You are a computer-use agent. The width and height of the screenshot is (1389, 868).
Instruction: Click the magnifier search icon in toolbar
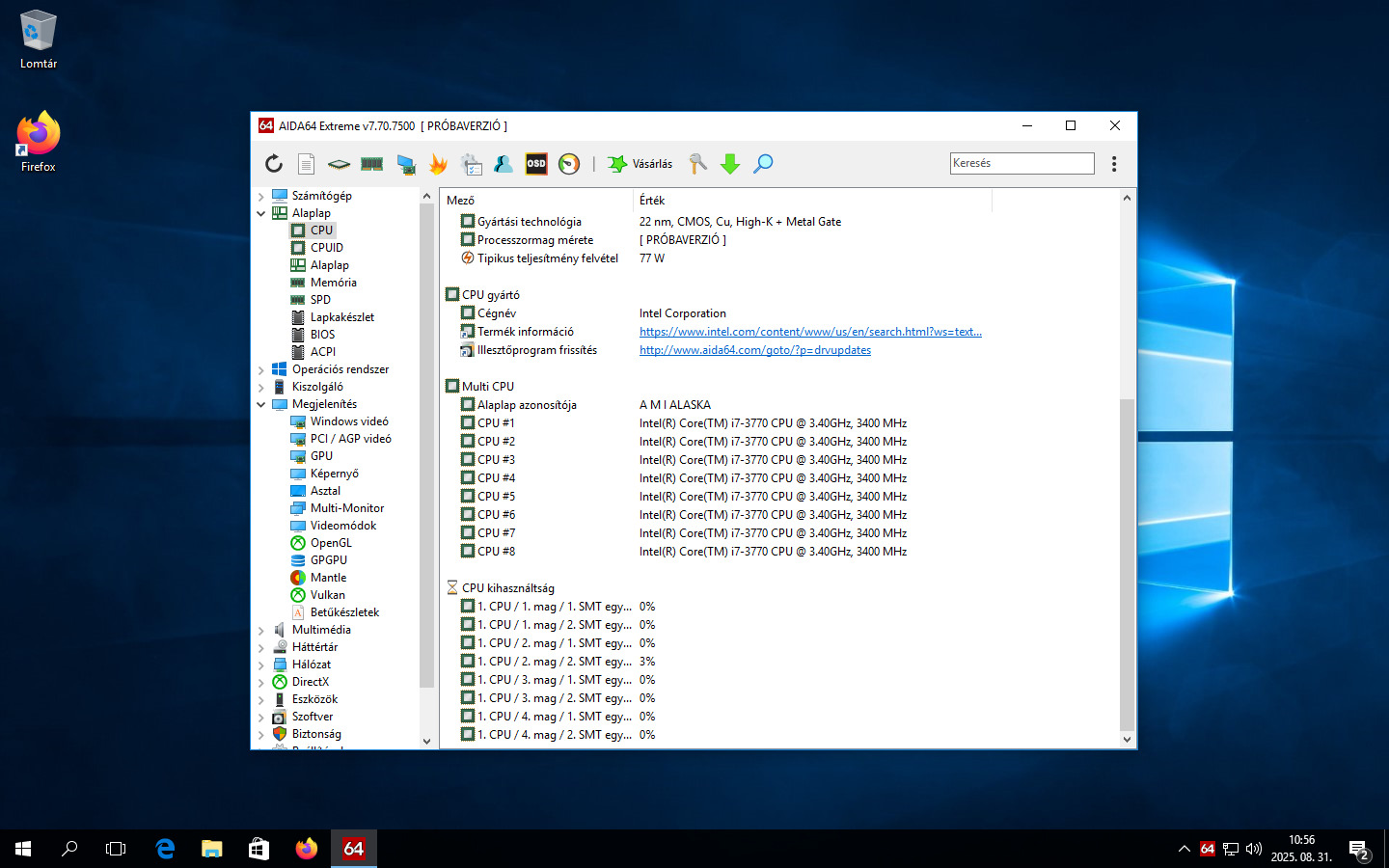pyautogui.click(x=763, y=164)
